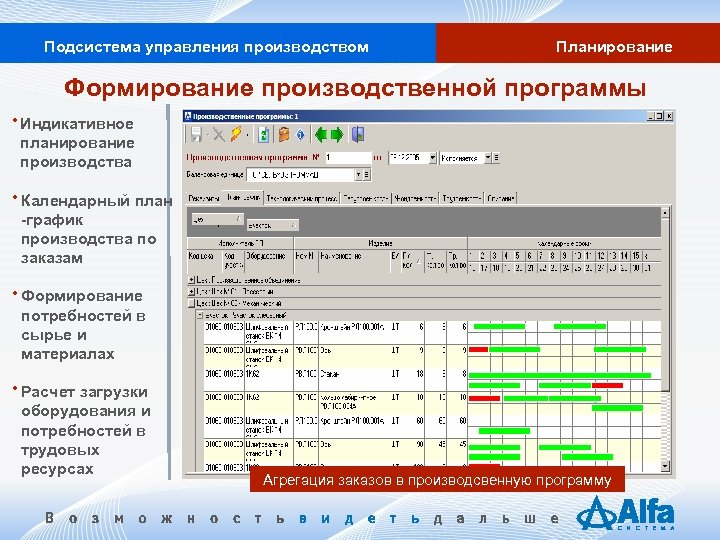This screenshot has width=720, height=540.
Task: Go to next record with green right arrow
Action: coord(337,135)
